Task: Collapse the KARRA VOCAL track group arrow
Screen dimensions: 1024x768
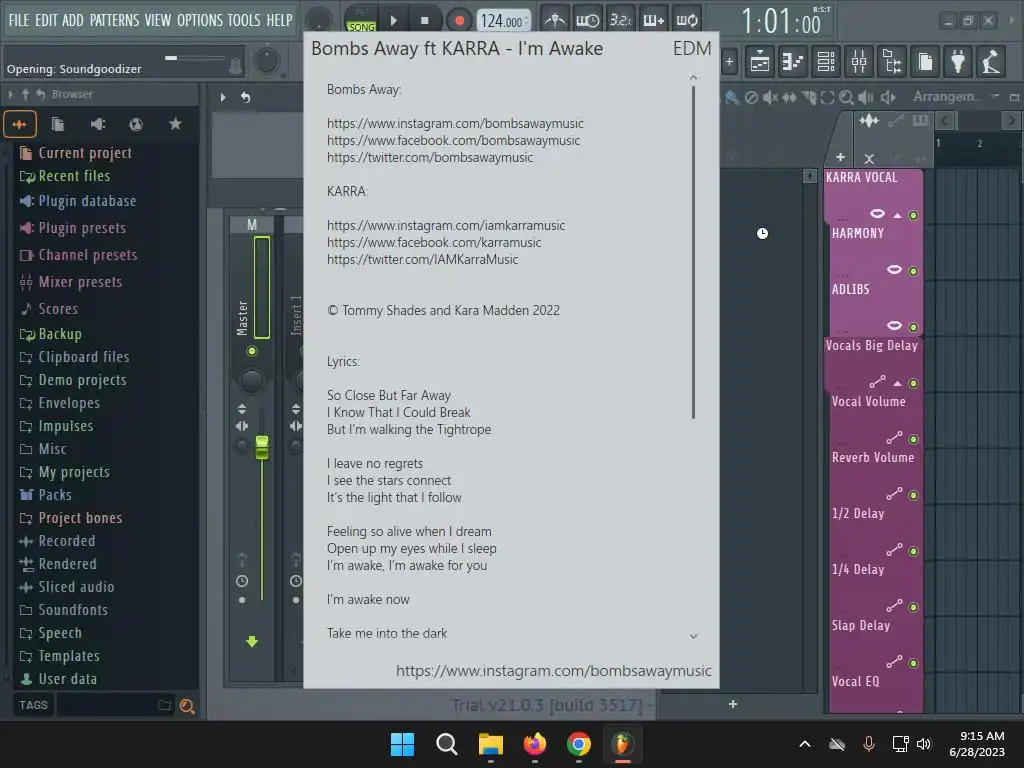Action: coord(897,216)
